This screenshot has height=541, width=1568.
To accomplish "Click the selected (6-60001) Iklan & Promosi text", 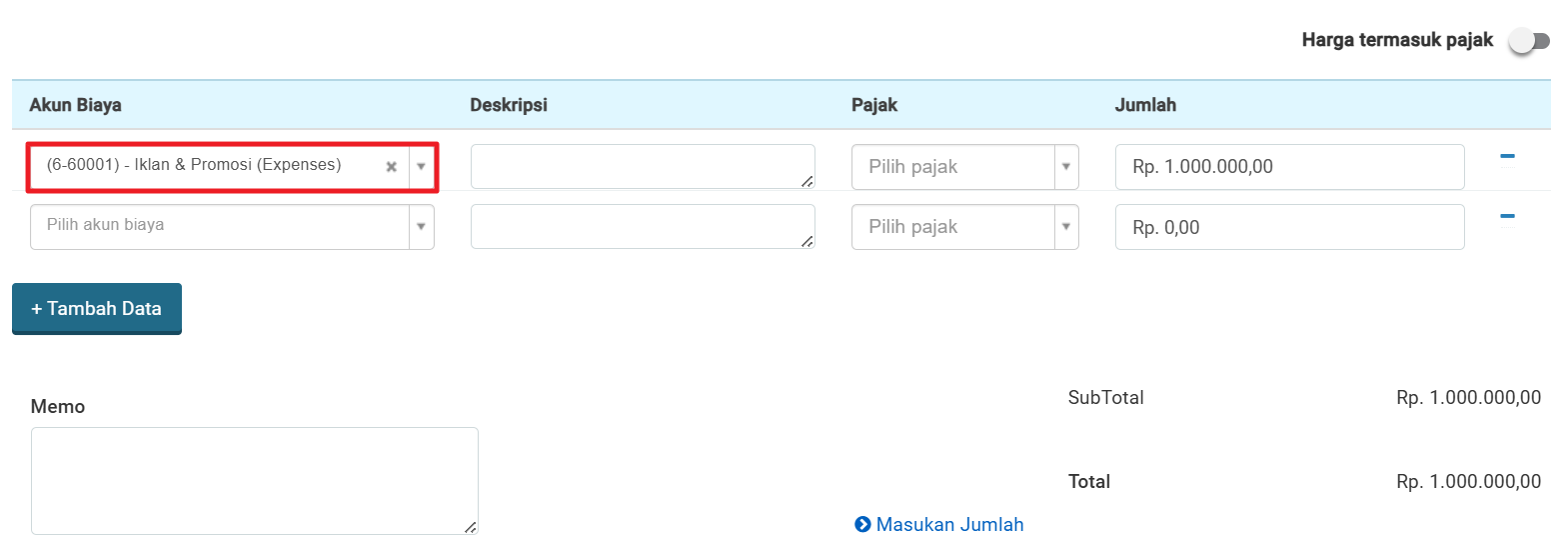I will click(x=194, y=165).
